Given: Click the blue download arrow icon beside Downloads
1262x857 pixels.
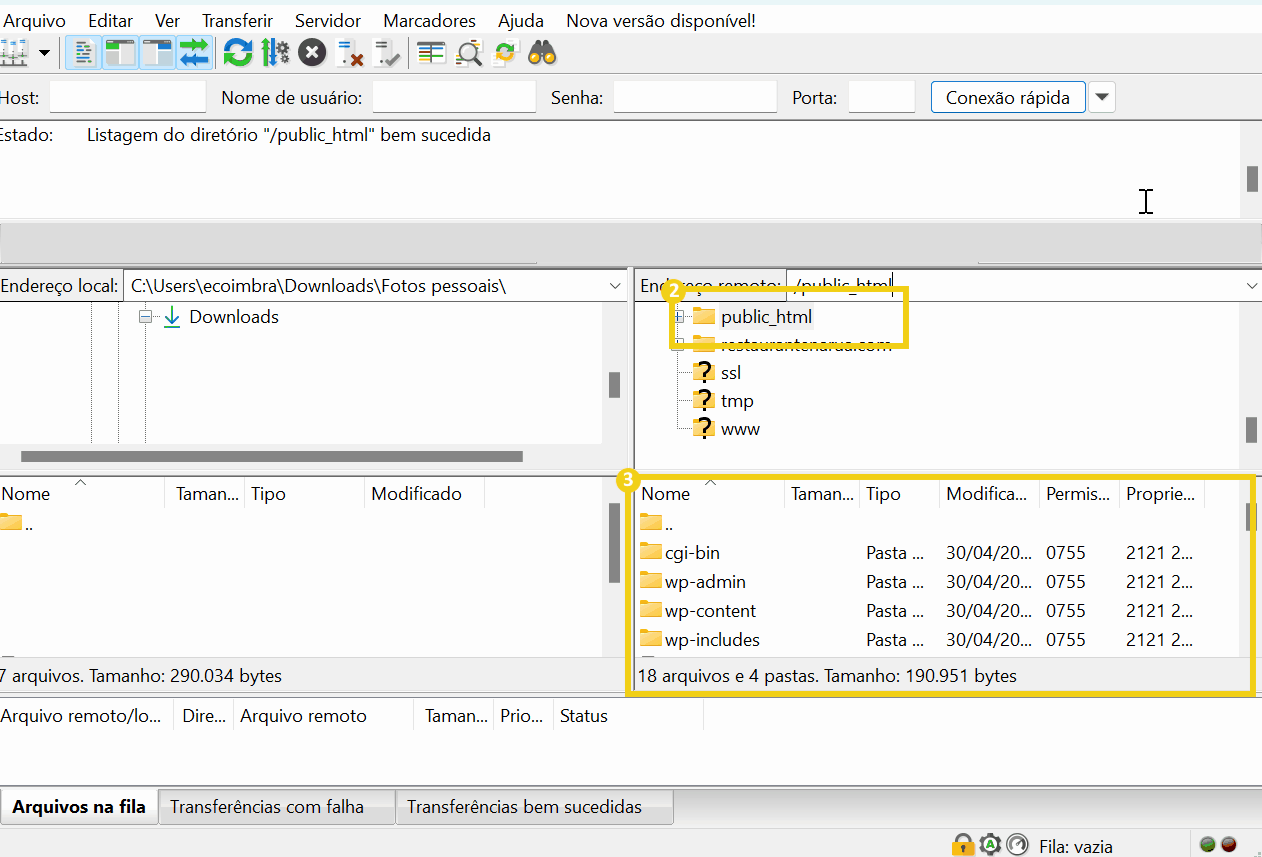Looking at the screenshot, I should pyautogui.click(x=172, y=317).
